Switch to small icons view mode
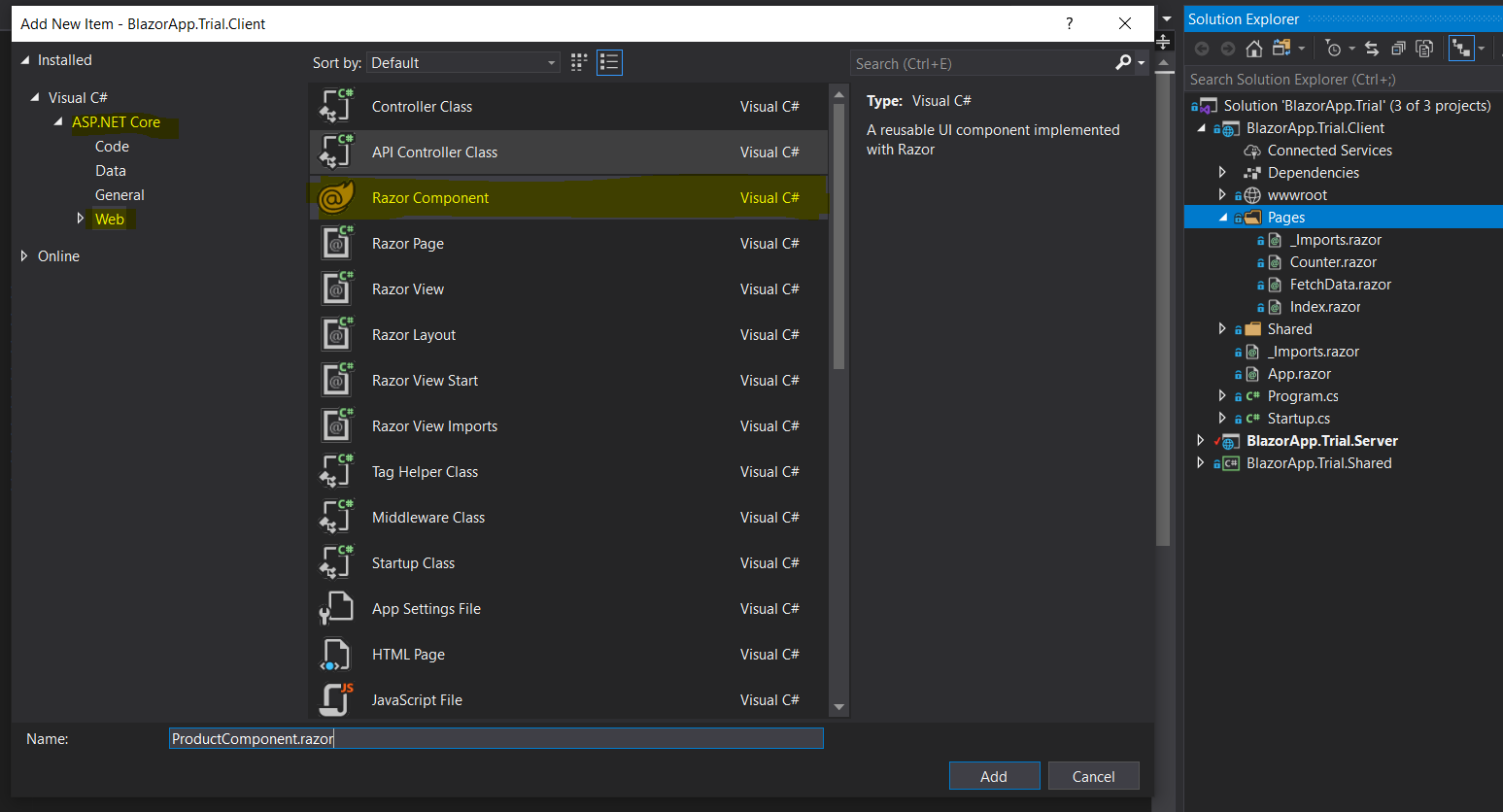Image resolution: width=1503 pixels, height=812 pixels. click(578, 62)
